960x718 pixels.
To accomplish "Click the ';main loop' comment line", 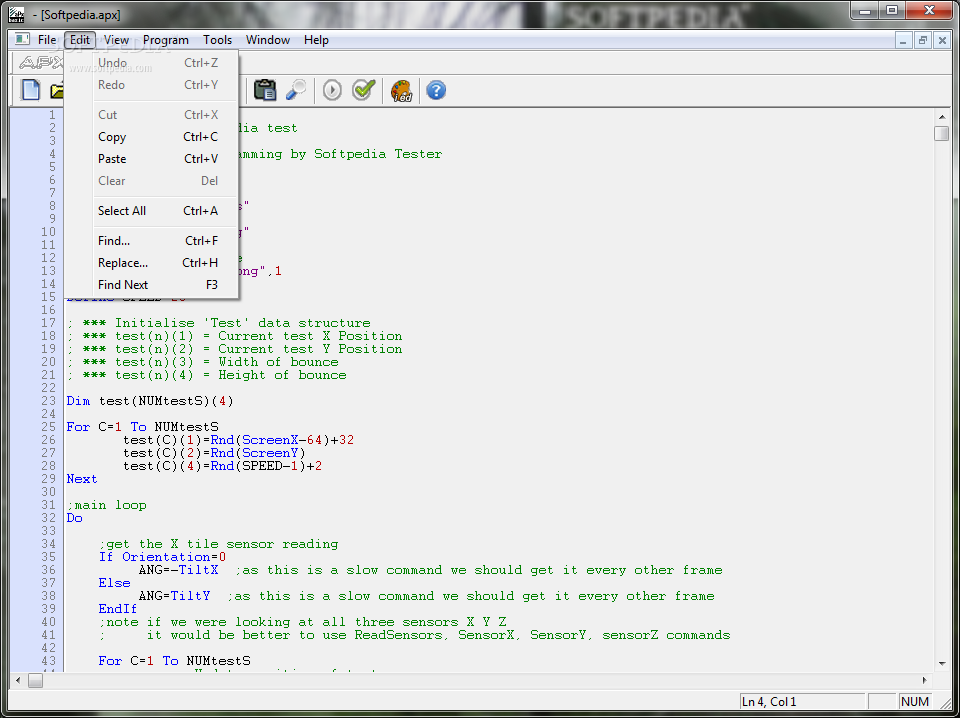I will [107, 506].
